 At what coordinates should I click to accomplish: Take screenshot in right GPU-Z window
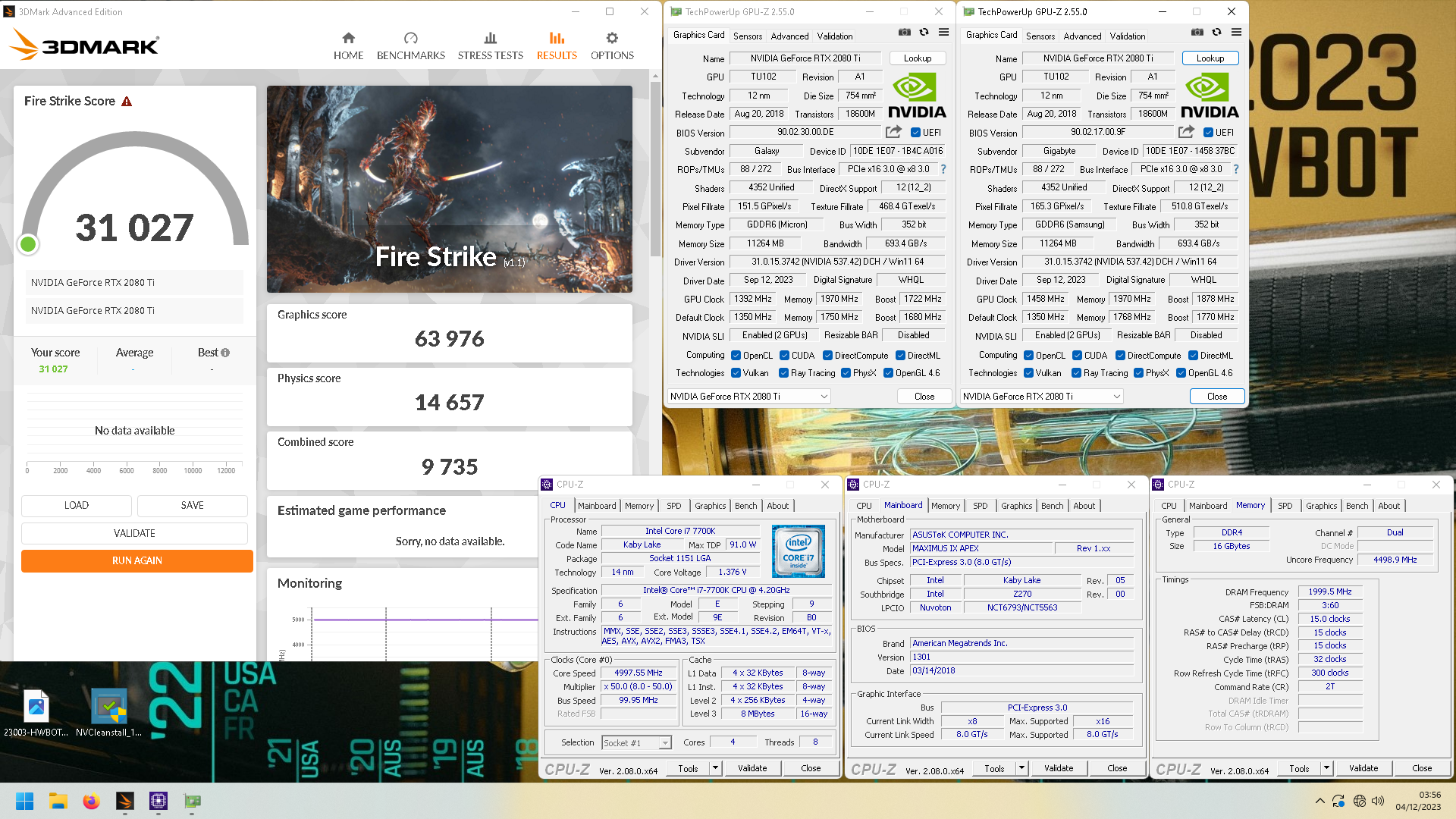point(1197,32)
